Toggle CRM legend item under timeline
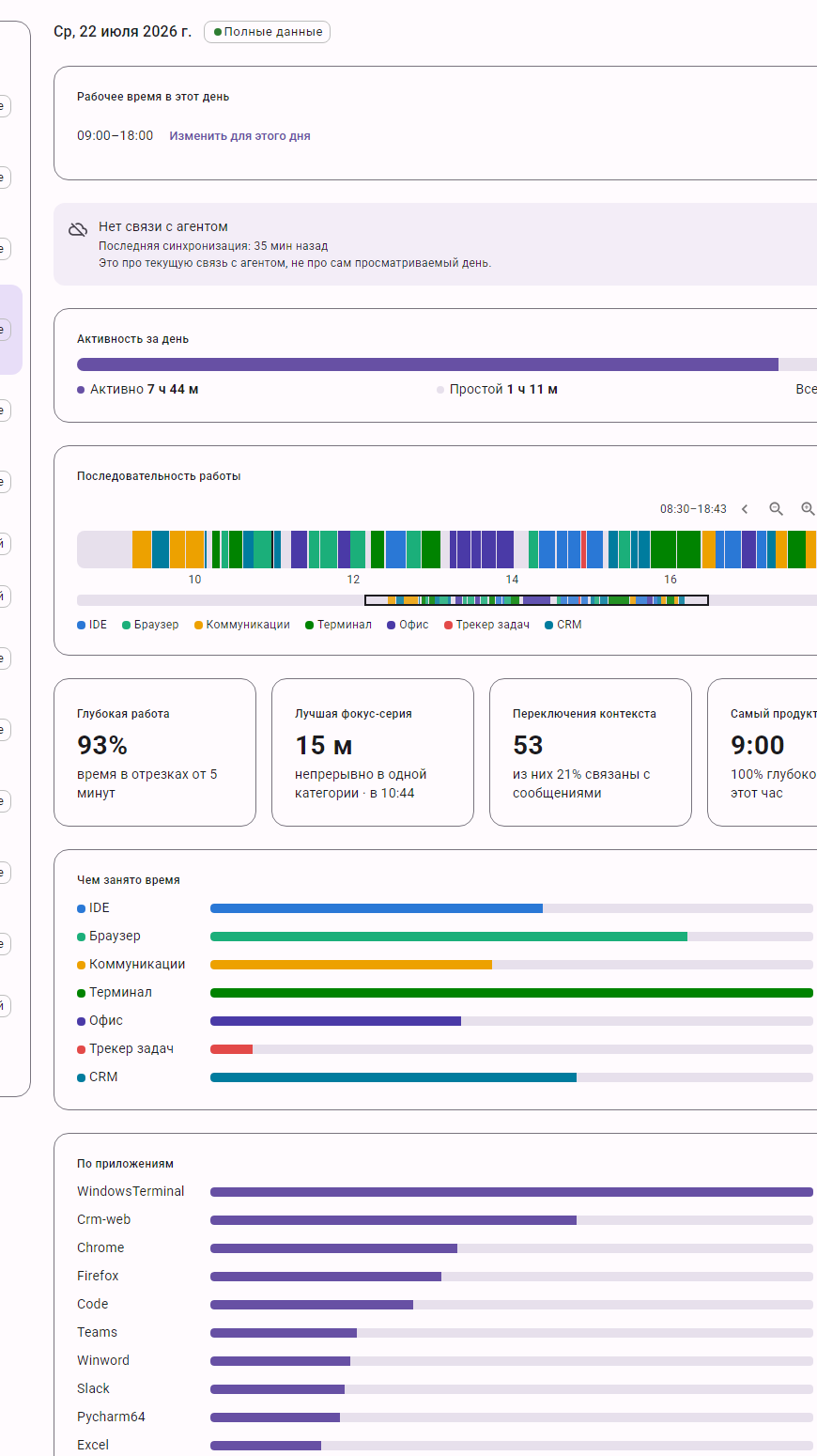The width and height of the screenshot is (817, 1456). pyautogui.click(x=563, y=625)
